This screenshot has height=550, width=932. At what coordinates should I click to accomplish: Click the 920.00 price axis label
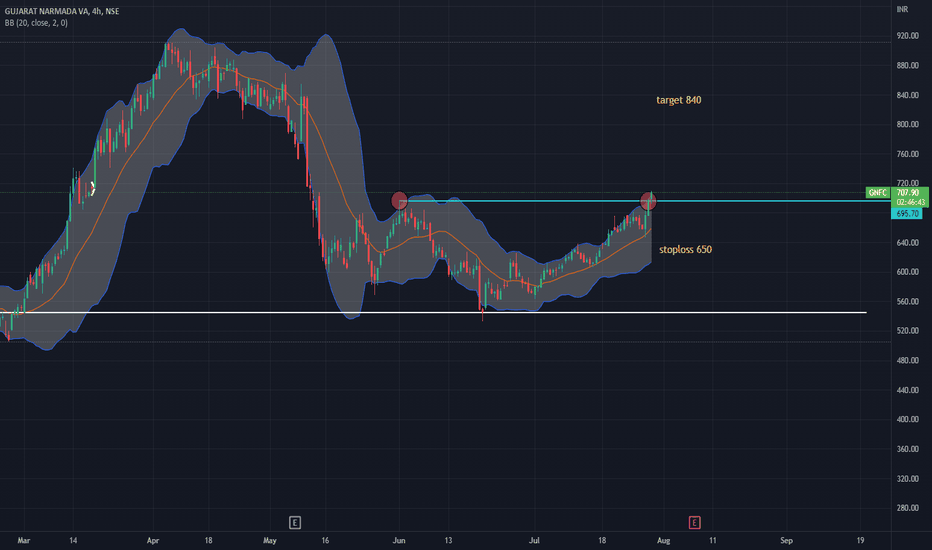click(x=908, y=36)
